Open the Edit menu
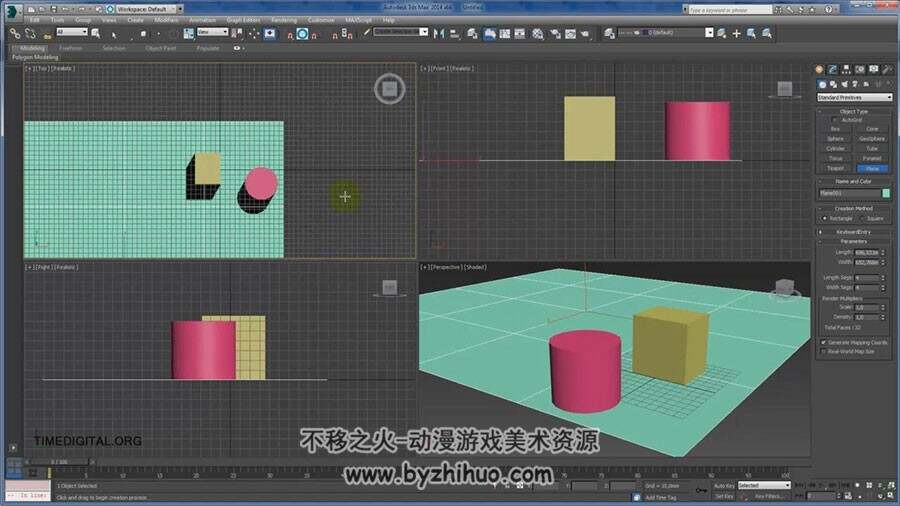900x506 pixels. [x=35, y=20]
